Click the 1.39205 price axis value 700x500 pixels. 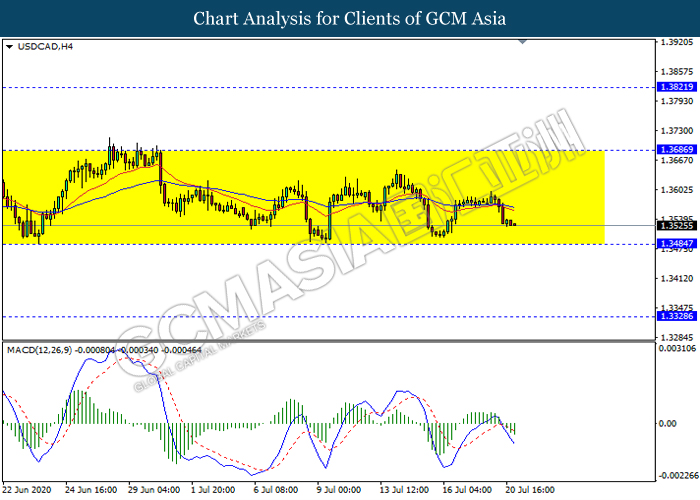[x=677, y=42]
